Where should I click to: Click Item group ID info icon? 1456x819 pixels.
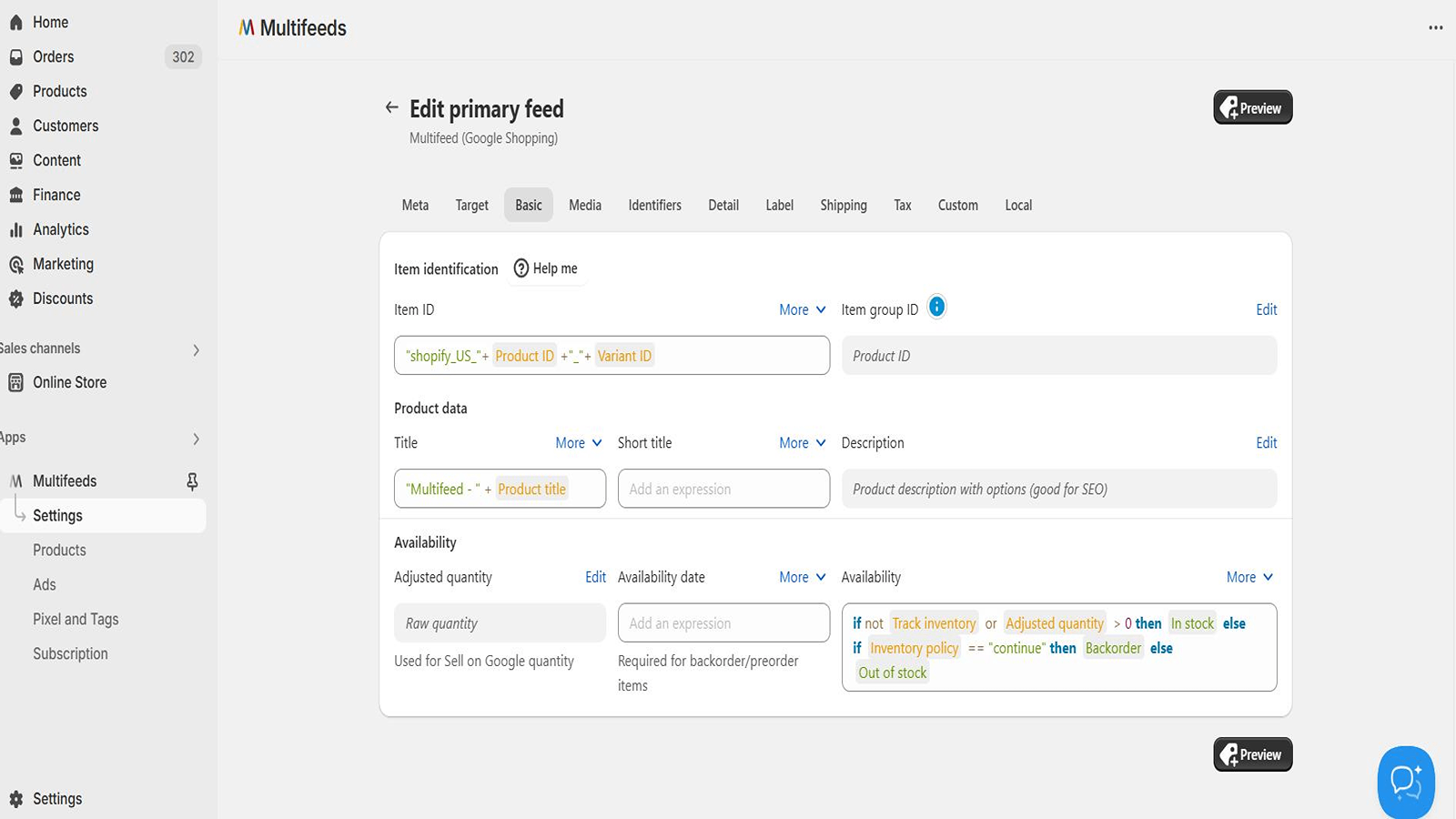click(x=936, y=307)
